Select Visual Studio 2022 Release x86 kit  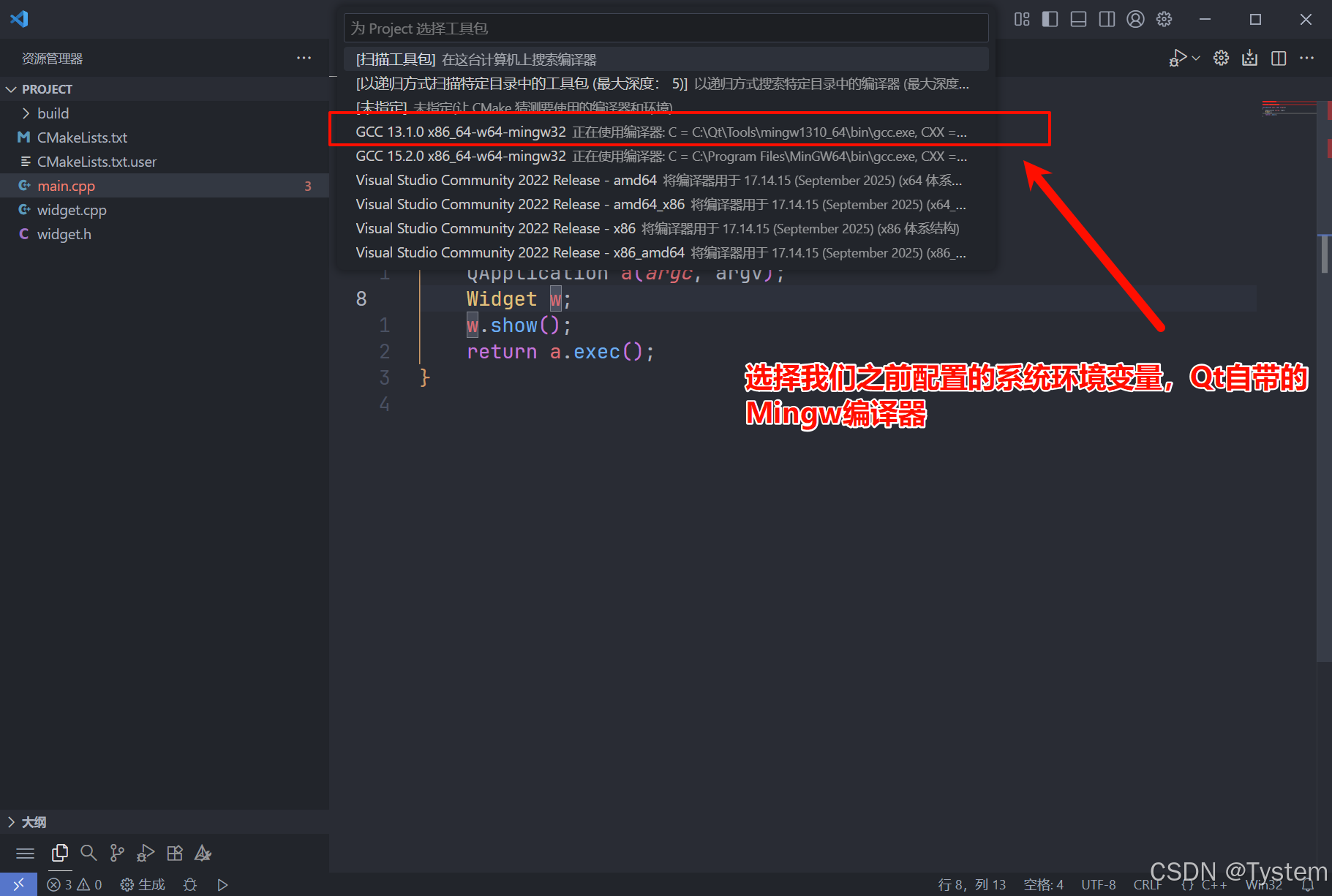point(666,228)
